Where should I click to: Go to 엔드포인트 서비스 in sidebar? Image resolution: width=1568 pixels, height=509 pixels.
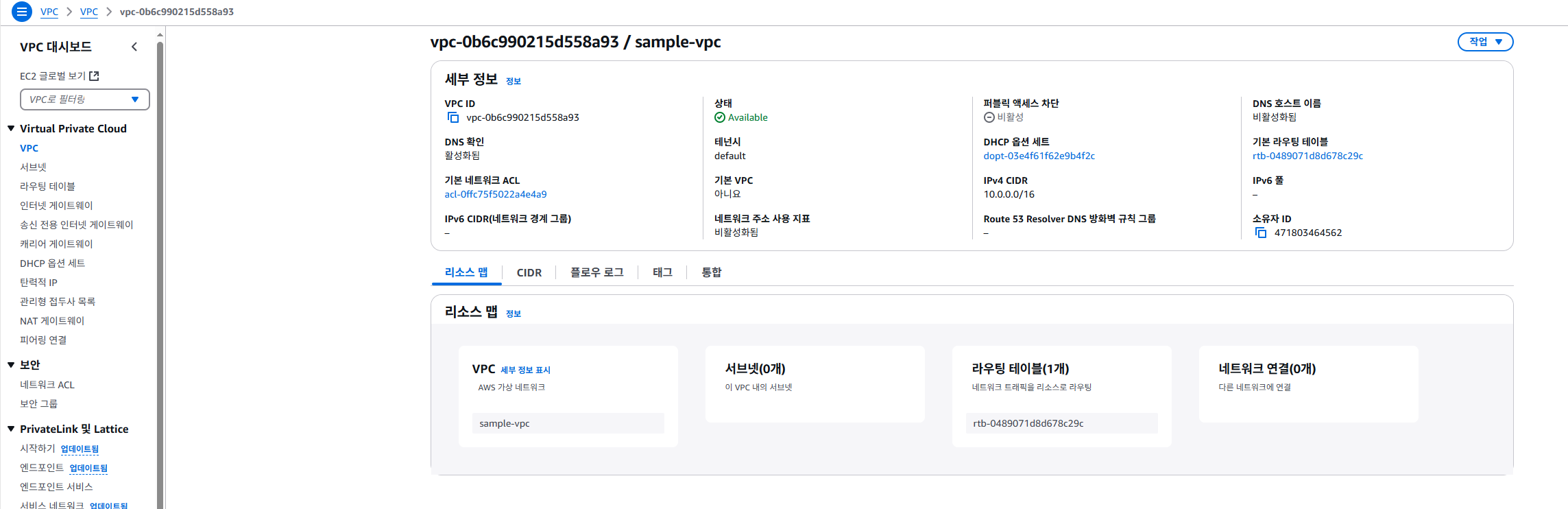pos(56,487)
